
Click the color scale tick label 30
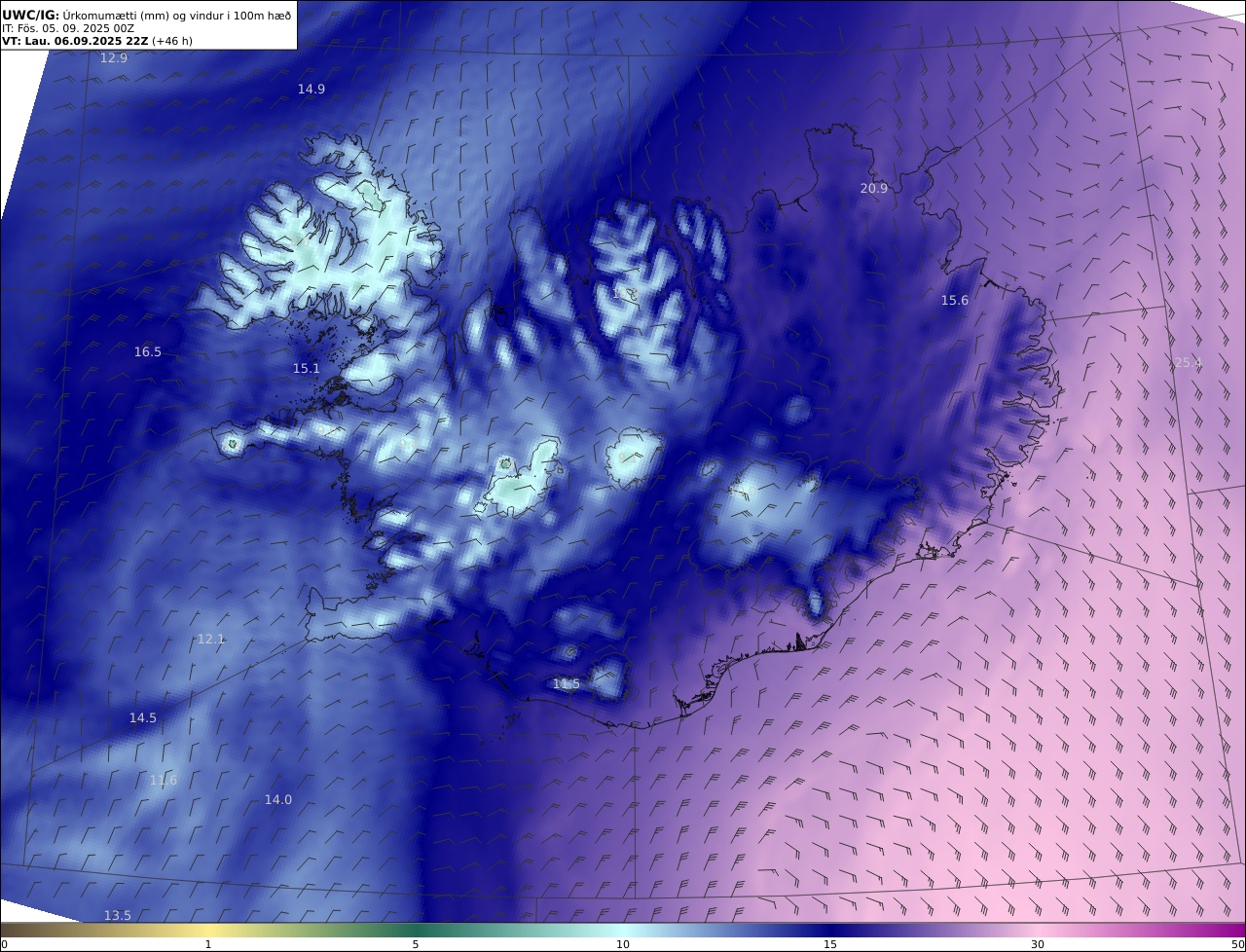coord(1038,944)
